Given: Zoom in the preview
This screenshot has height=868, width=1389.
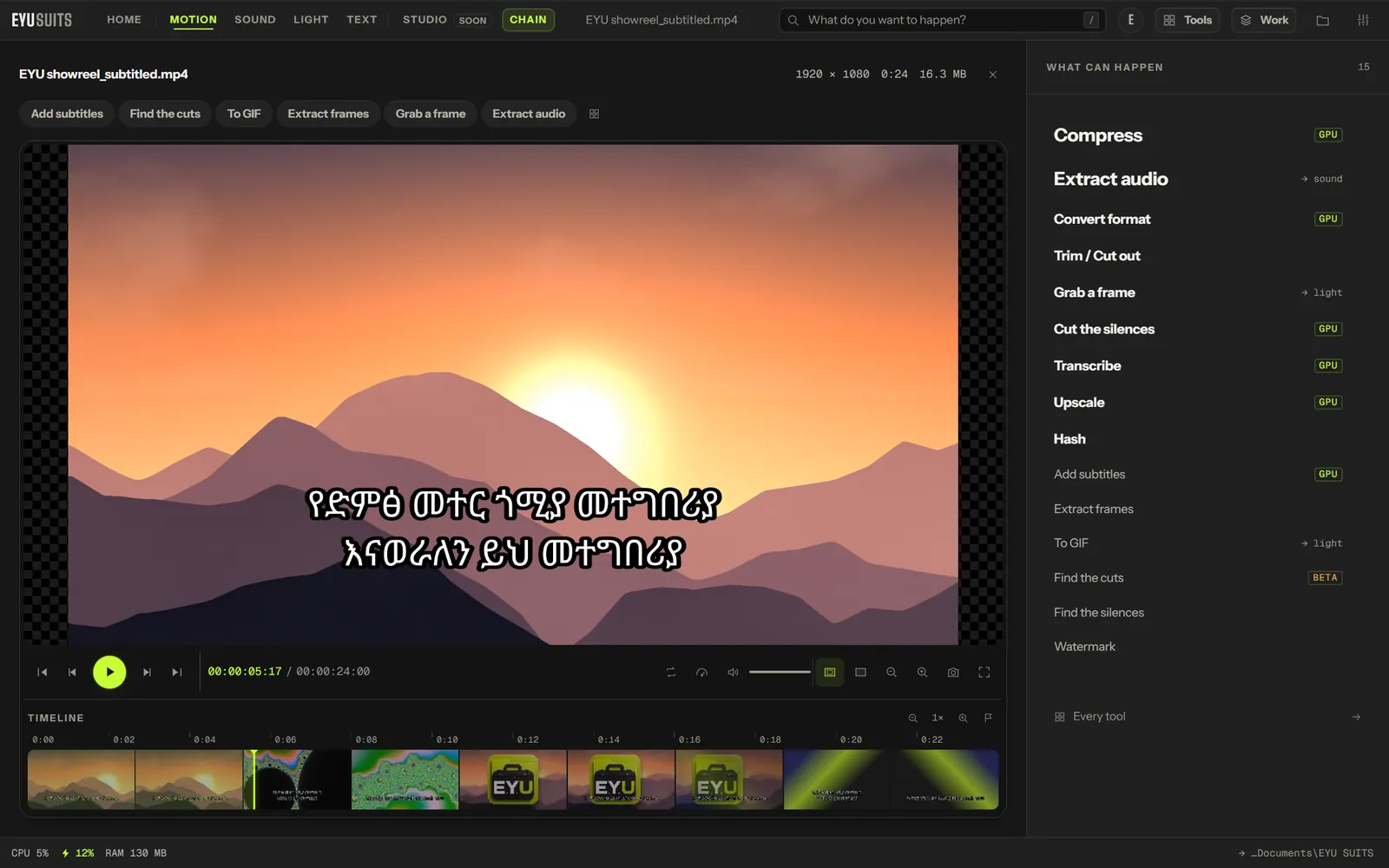Looking at the screenshot, I should pos(922,672).
